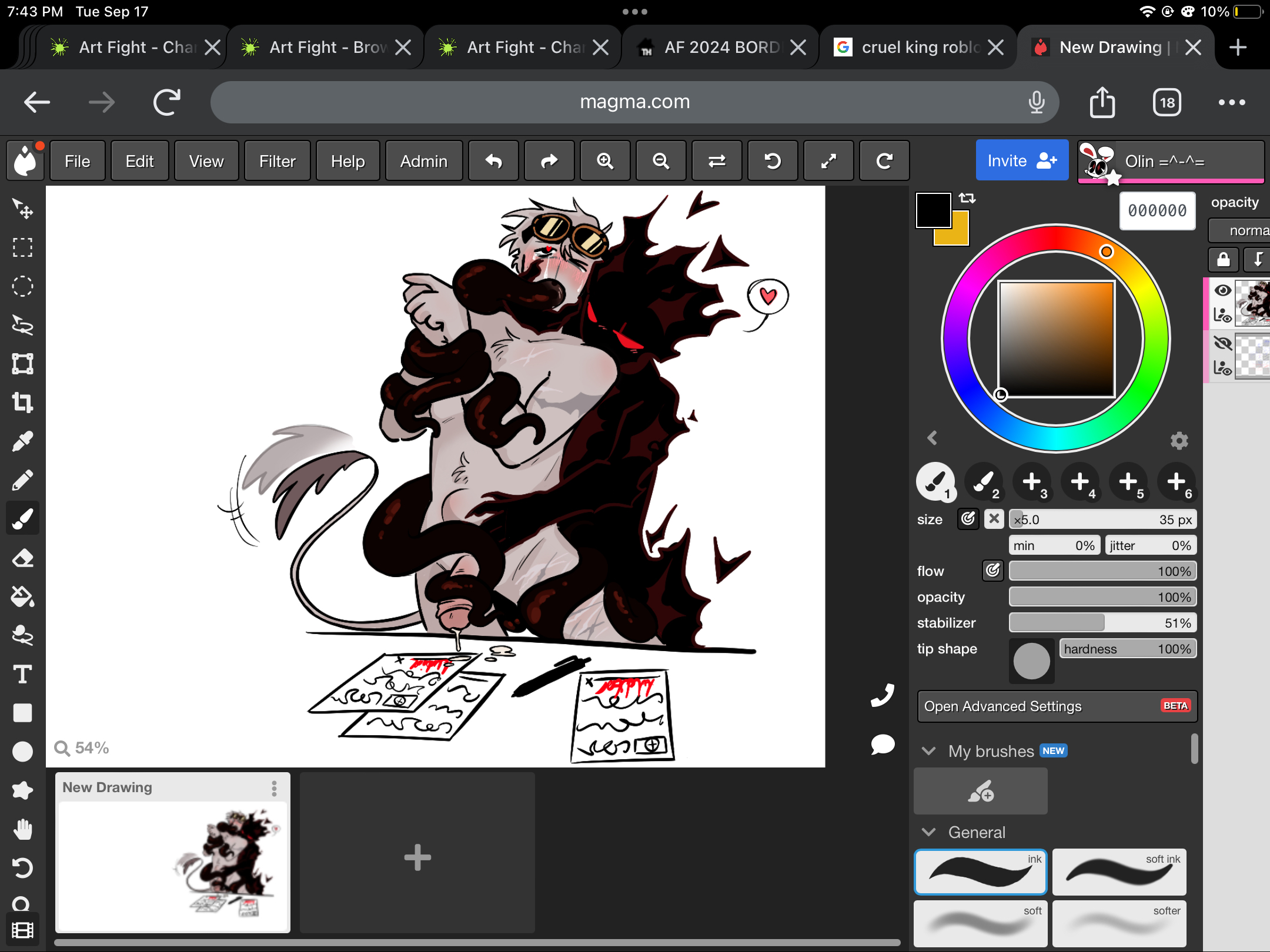Toggle the layer lock button
The image size is (1270, 952).
(x=1223, y=259)
